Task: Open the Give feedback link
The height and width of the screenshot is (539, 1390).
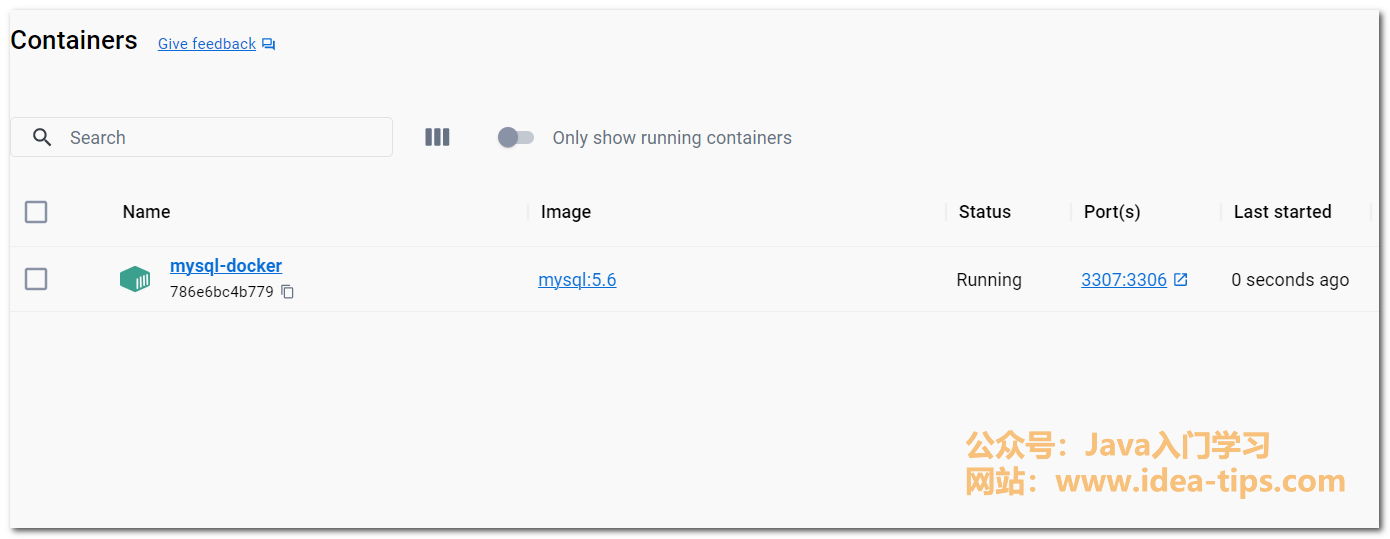Action: [207, 44]
